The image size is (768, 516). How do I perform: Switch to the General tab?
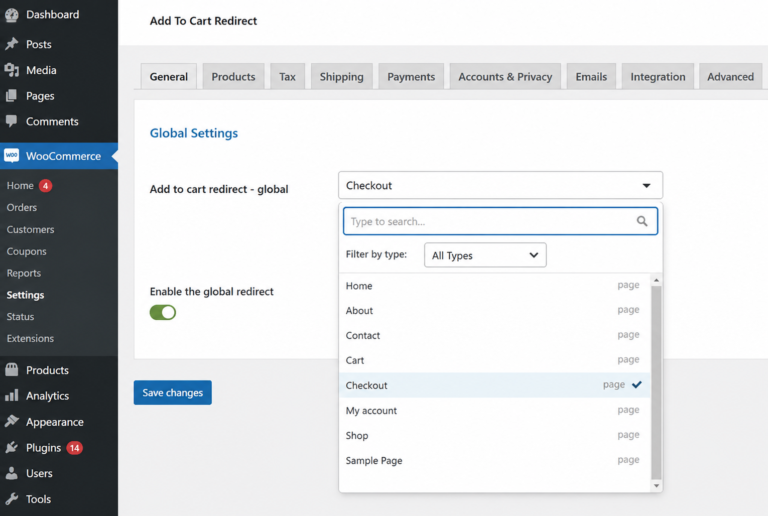point(168,76)
